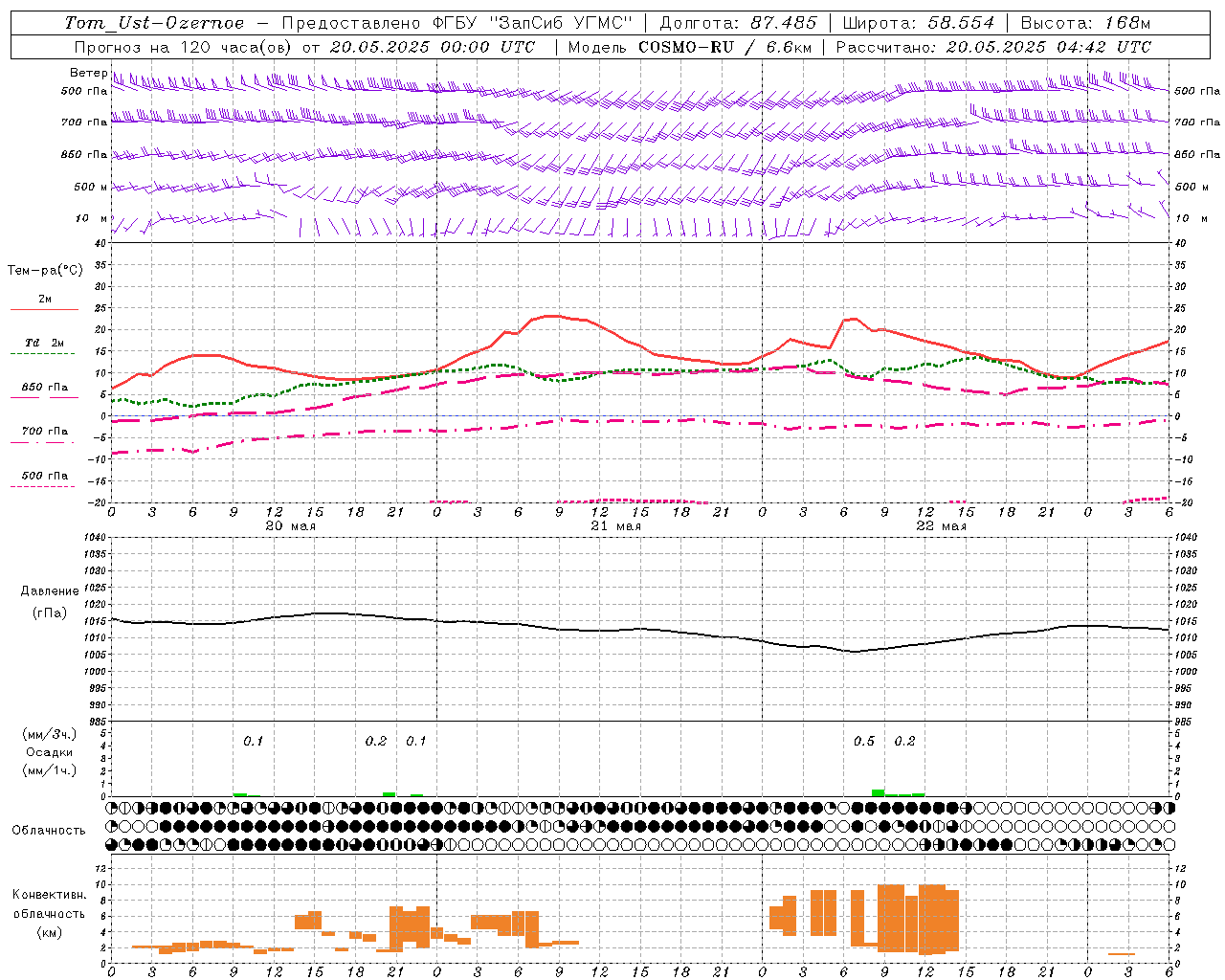
Task: Click the '22 мая' date label
Action: [x=941, y=526]
